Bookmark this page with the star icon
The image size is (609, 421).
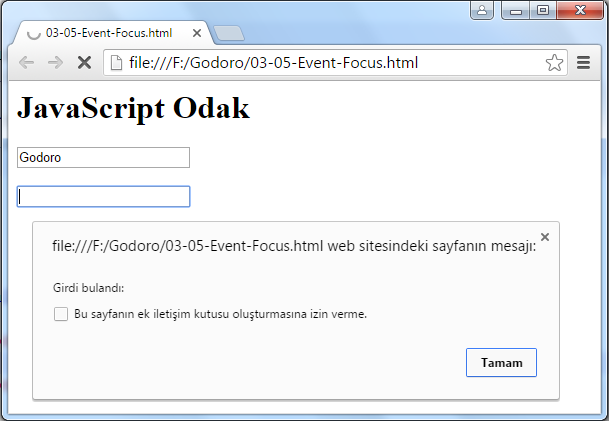click(554, 63)
